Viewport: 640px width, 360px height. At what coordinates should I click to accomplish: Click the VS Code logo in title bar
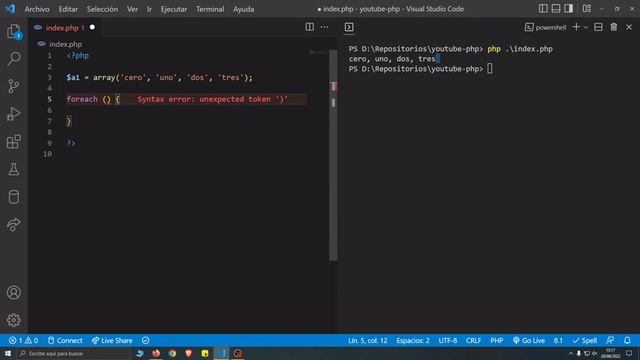pyautogui.click(x=10, y=9)
